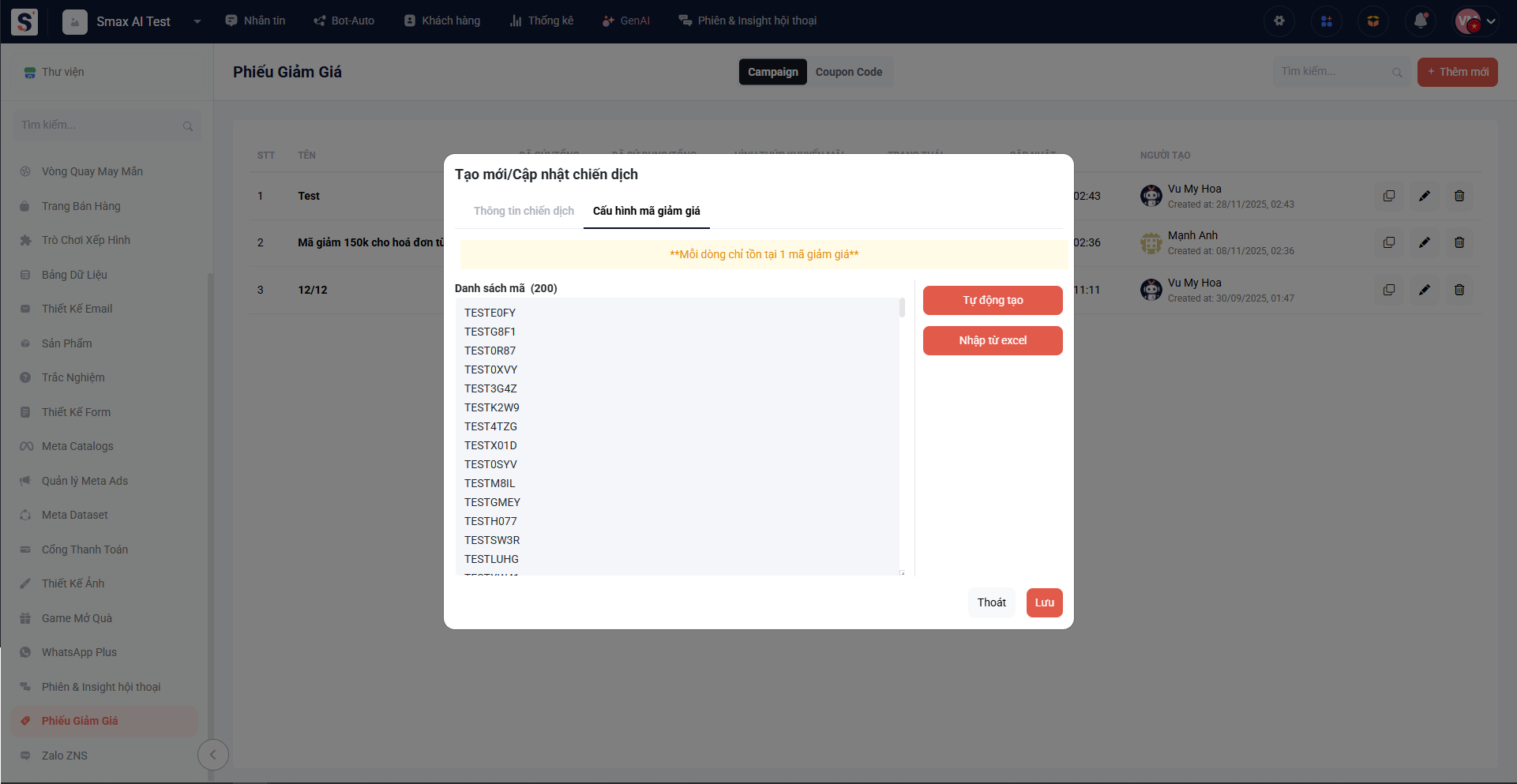Open the settings gear in top bar

point(1279,21)
